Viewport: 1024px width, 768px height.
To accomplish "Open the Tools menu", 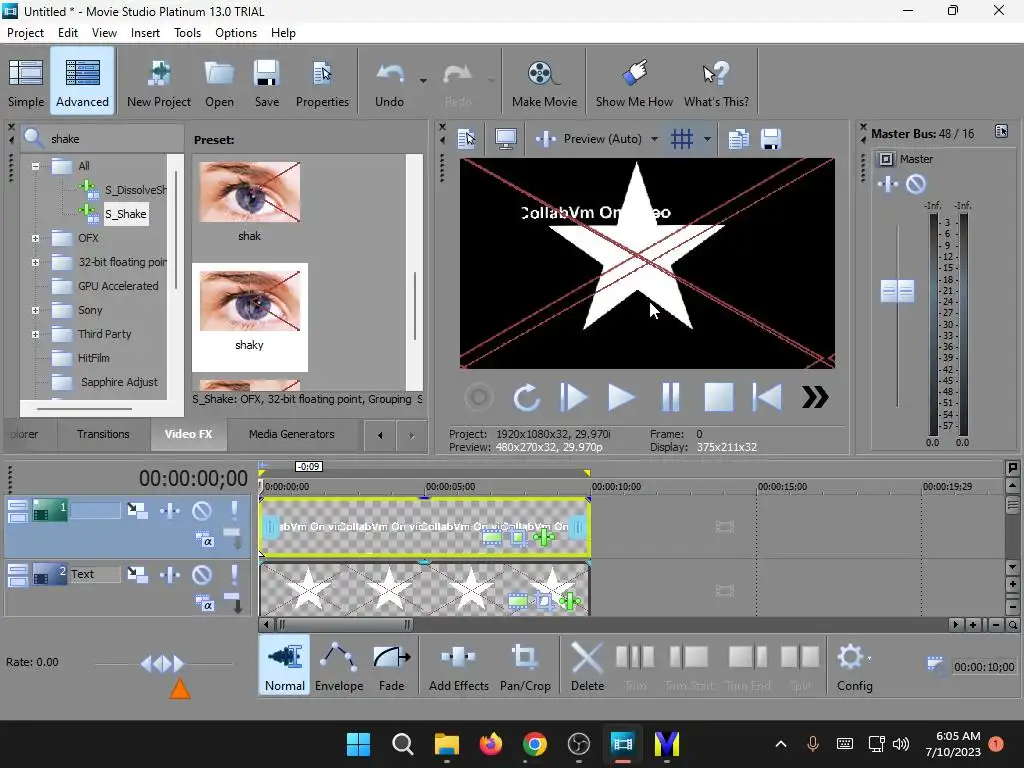I will pyautogui.click(x=187, y=33).
